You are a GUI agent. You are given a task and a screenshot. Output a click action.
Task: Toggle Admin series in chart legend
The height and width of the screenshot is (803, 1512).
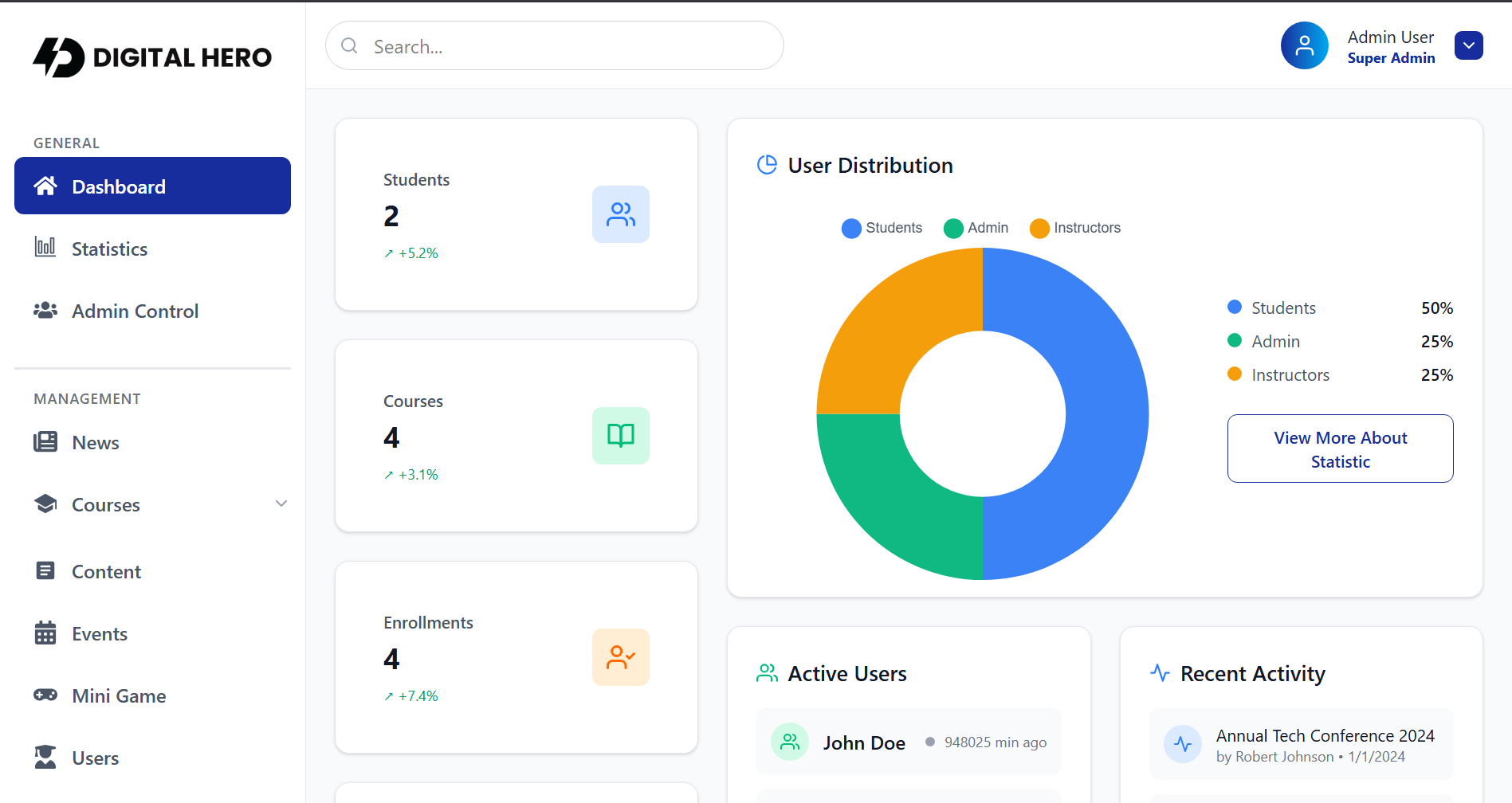[976, 228]
